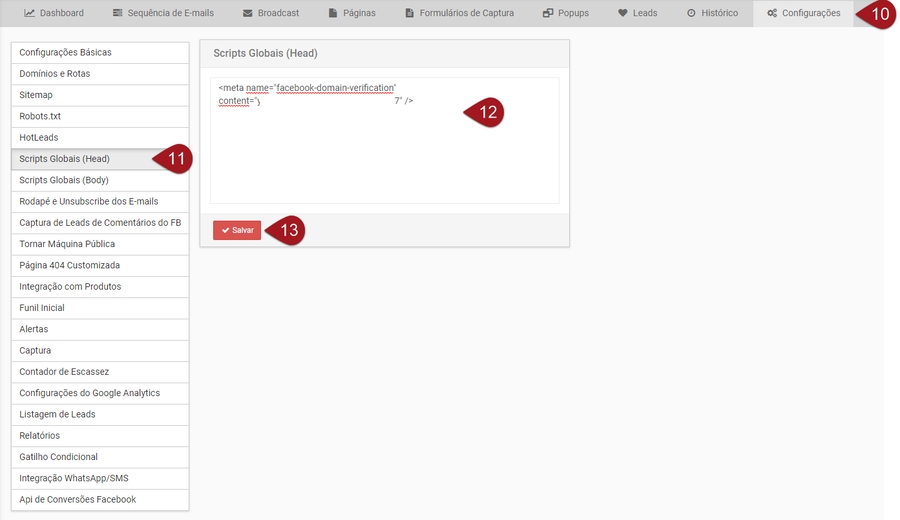Select Configurações do Google Analytics
The width and height of the screenshot is (900, 520).
point(89,393)
